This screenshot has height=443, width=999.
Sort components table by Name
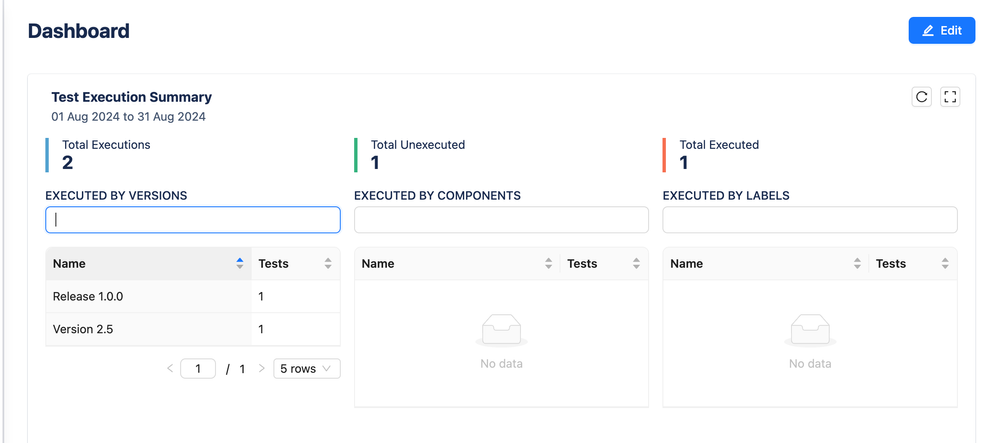click(x=548, y=264)
